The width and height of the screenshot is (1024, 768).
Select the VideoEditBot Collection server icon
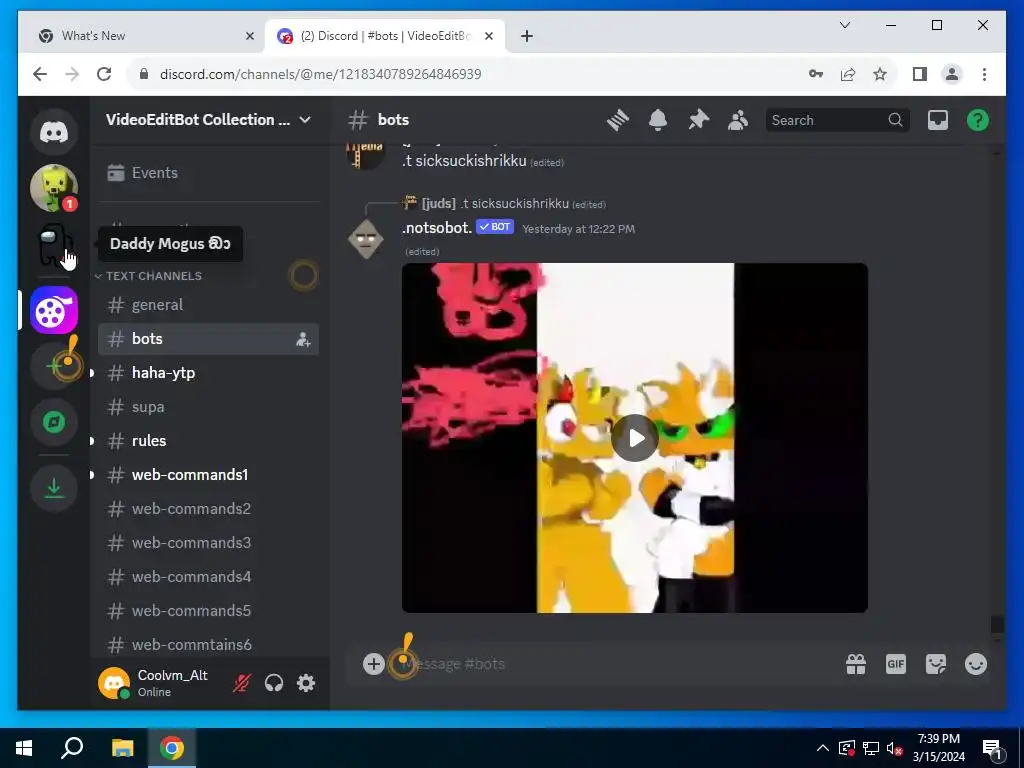pos(54,310)
